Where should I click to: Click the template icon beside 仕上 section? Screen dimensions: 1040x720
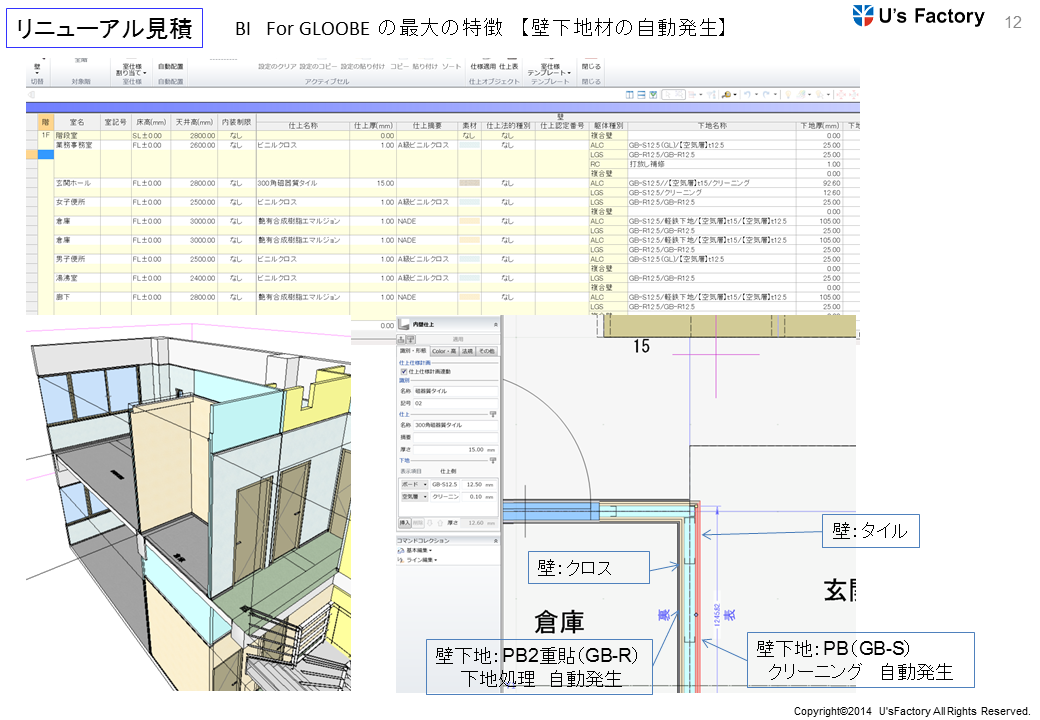(492, 413)
